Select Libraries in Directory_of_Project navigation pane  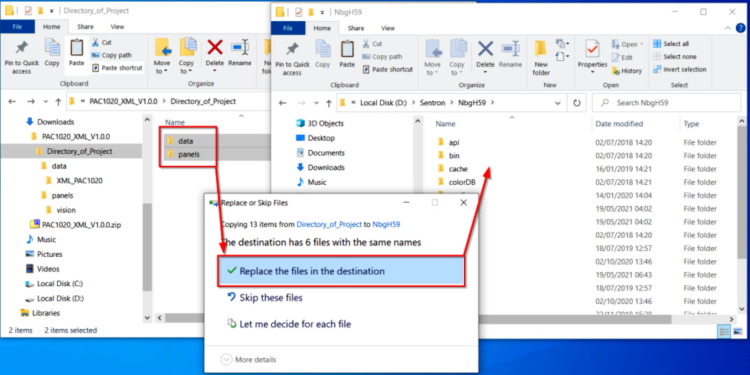pyautogui.click(x=41, y=313)
